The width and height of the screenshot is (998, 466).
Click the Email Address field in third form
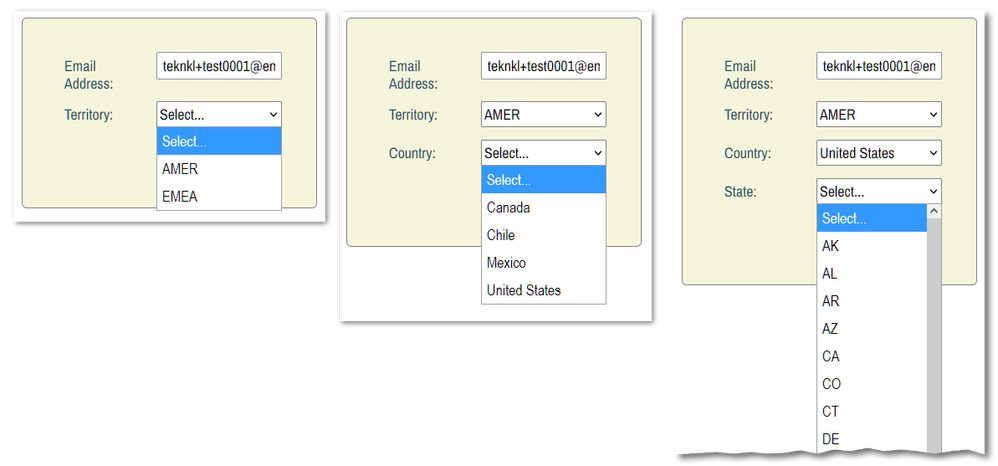(879, 66)
